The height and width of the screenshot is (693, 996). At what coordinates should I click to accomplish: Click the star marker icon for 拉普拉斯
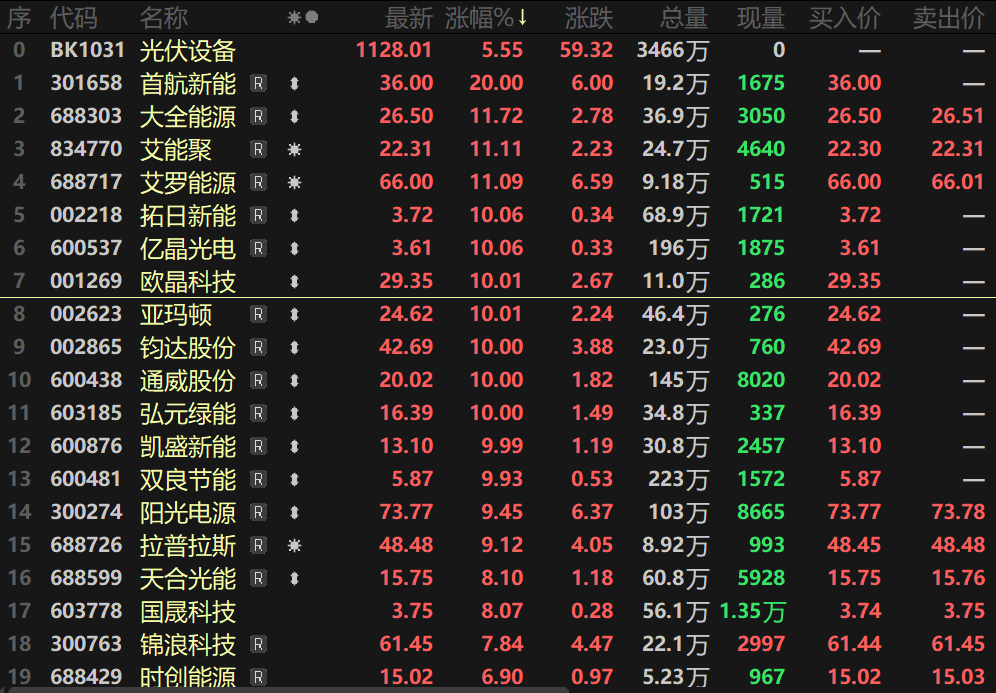click(x=294, y=546)
